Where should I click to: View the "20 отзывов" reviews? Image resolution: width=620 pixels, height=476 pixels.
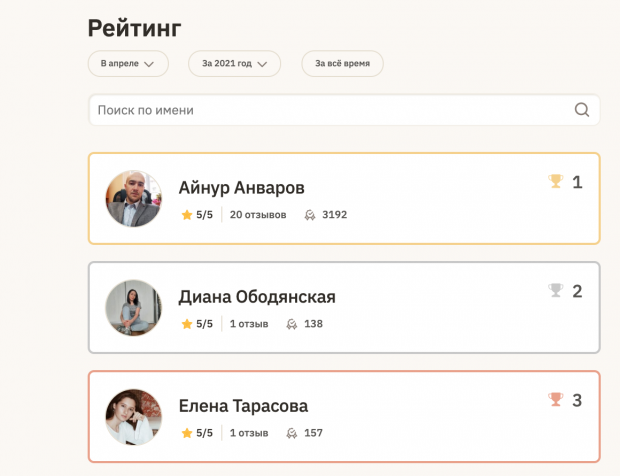(258, 215)
